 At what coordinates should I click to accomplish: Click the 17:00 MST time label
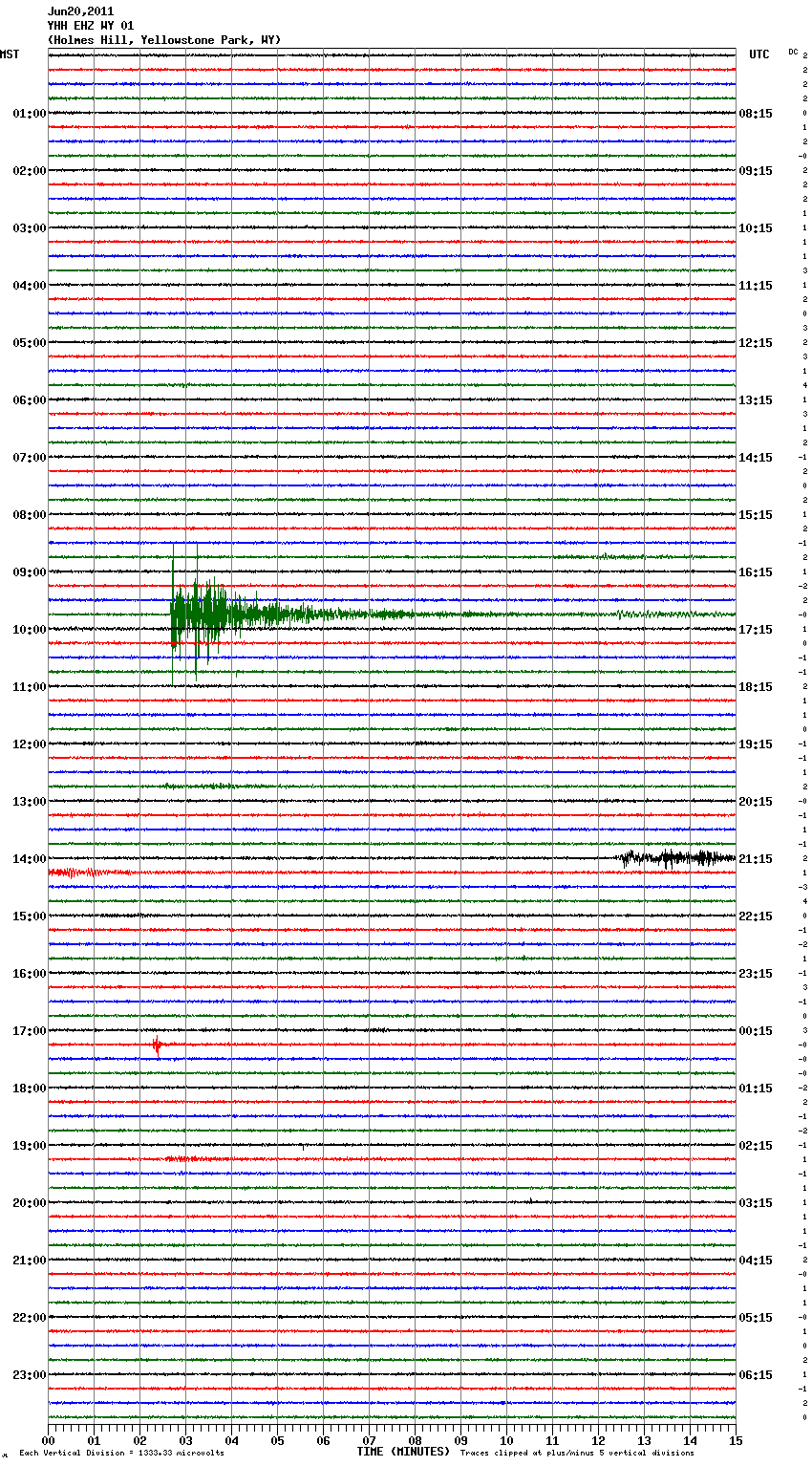[30, 1031]
